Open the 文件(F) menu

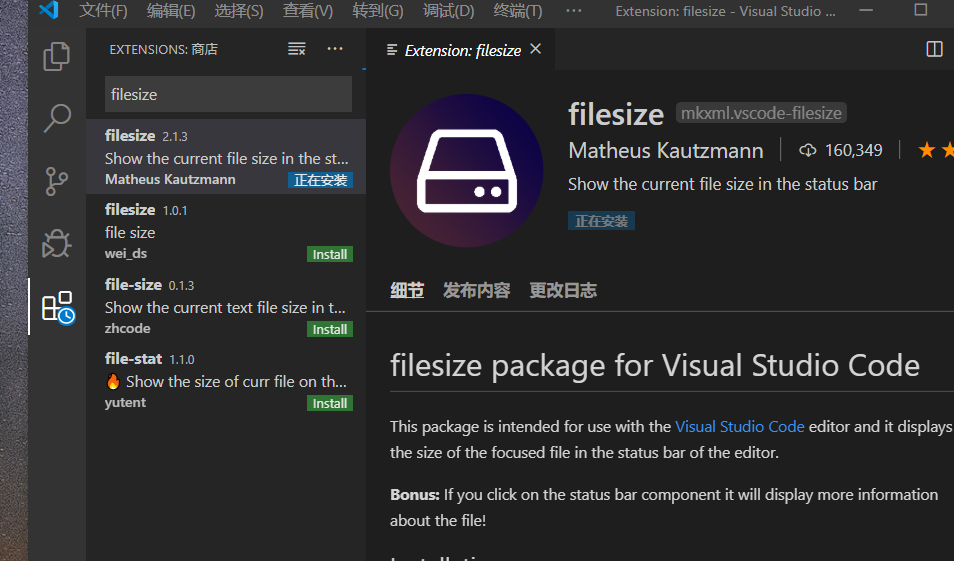[103, 11]
